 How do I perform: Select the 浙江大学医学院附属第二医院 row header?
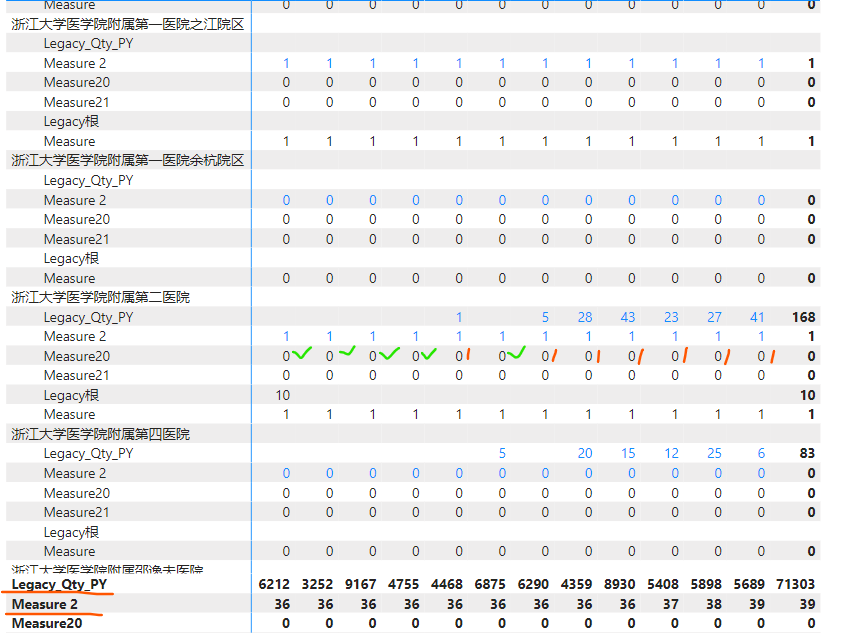[x=101, y=297]
